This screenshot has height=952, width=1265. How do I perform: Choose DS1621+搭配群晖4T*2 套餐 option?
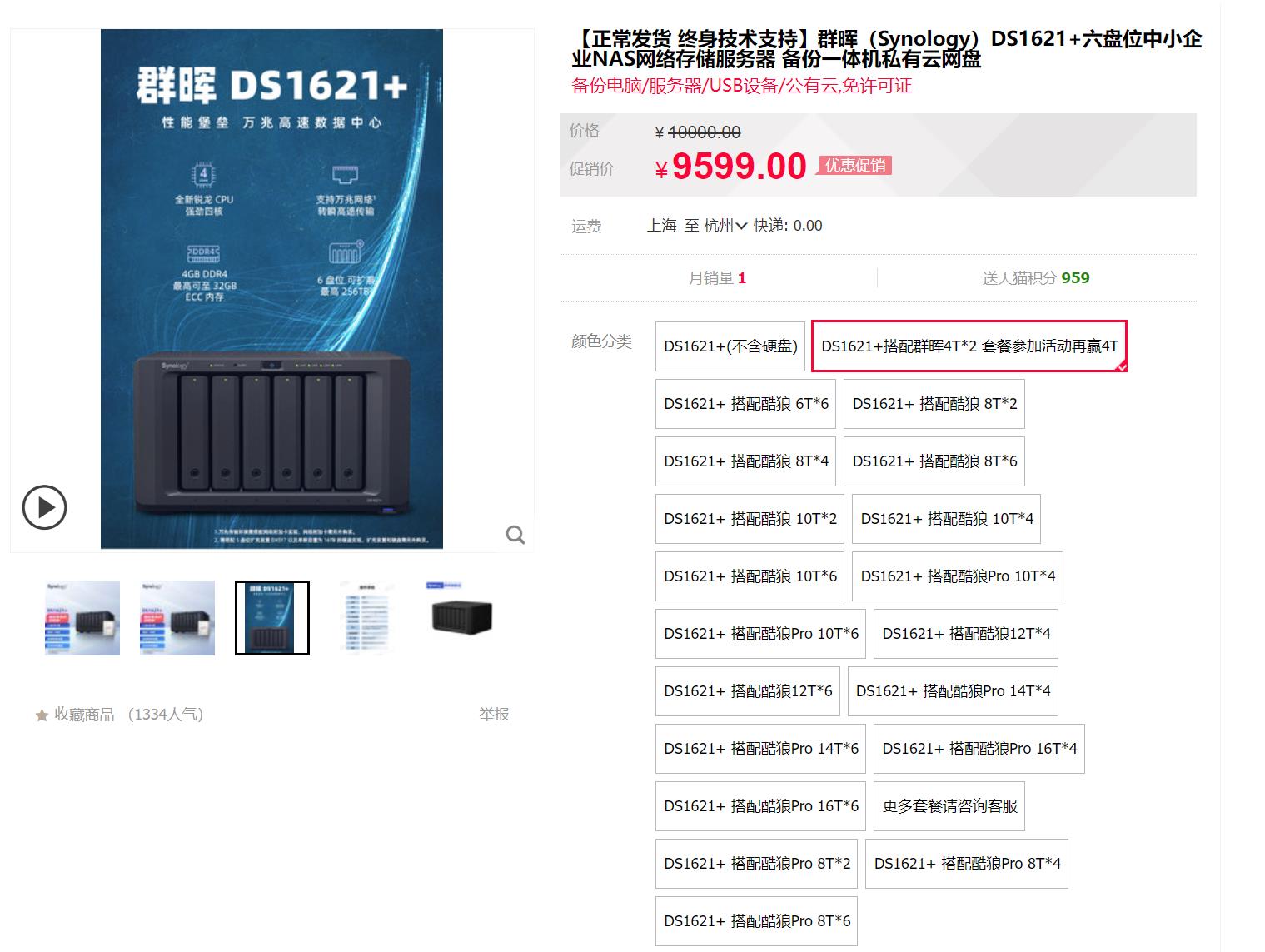(969, 346)
